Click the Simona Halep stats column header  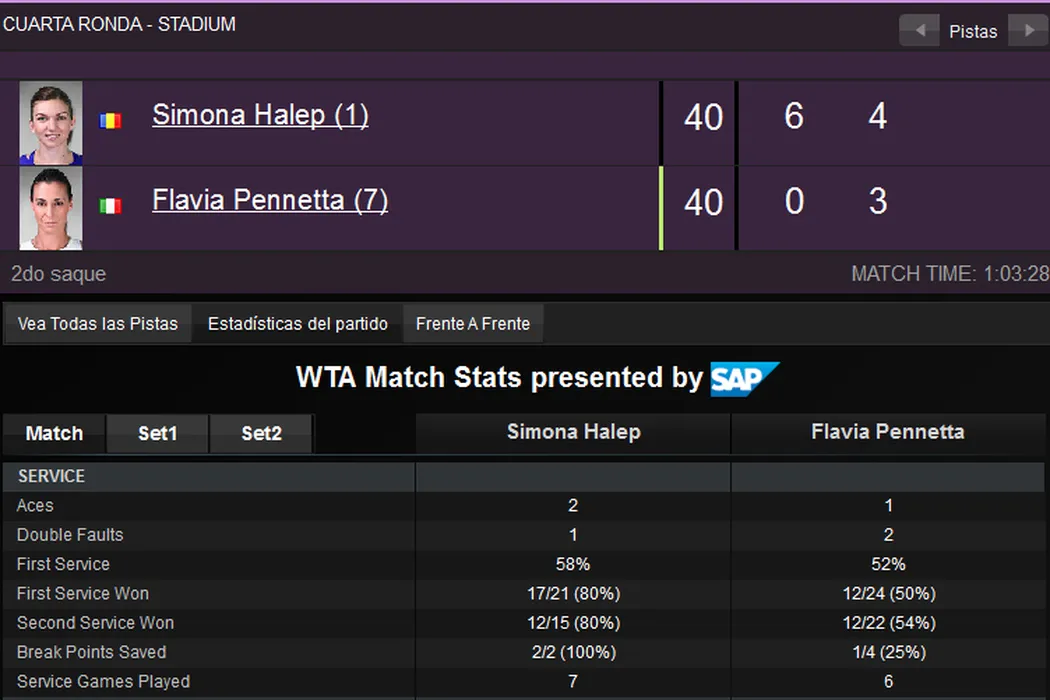[x=573, y=433]
